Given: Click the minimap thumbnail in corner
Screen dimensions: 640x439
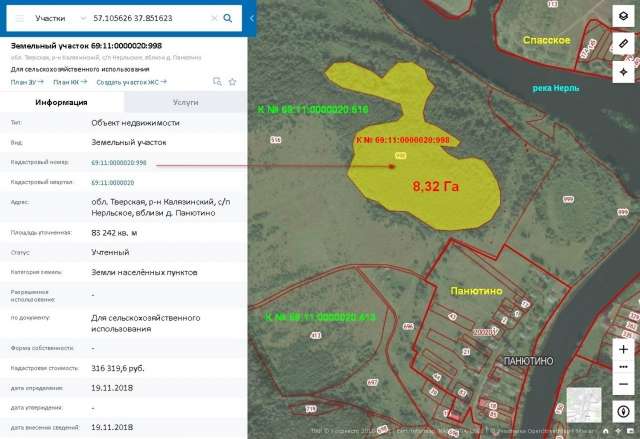Looking at the screenshot, I should 584,405.
